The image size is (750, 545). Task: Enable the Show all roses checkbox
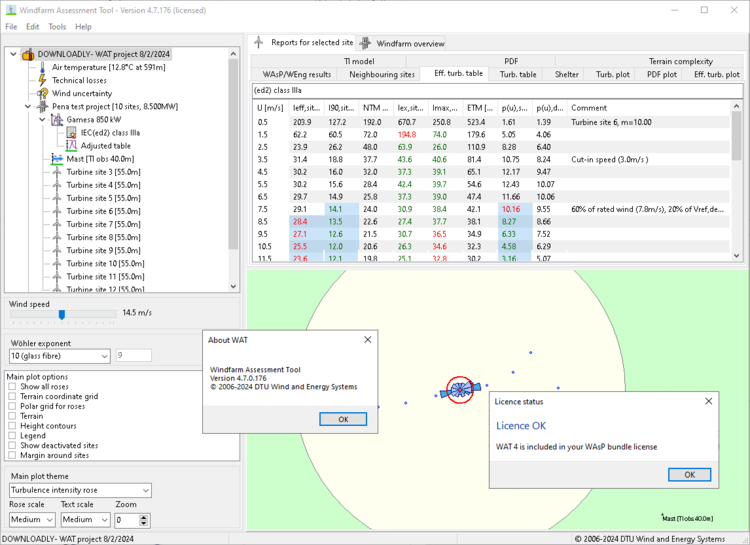12,386
